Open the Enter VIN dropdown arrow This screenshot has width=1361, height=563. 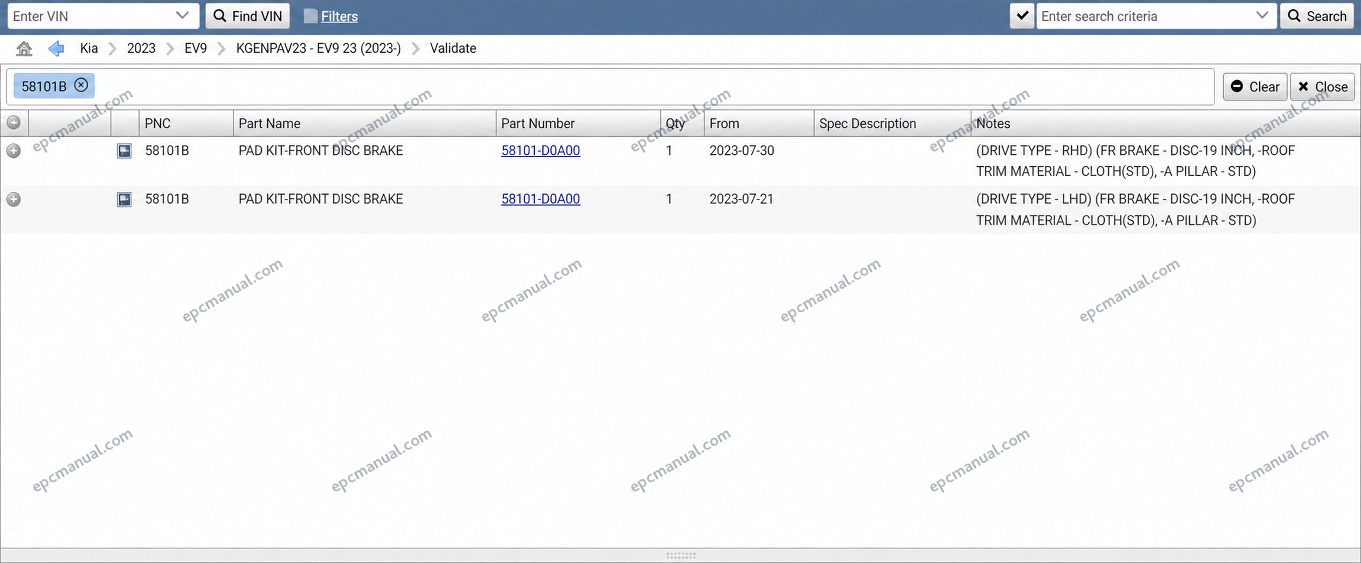pos(182,16)
